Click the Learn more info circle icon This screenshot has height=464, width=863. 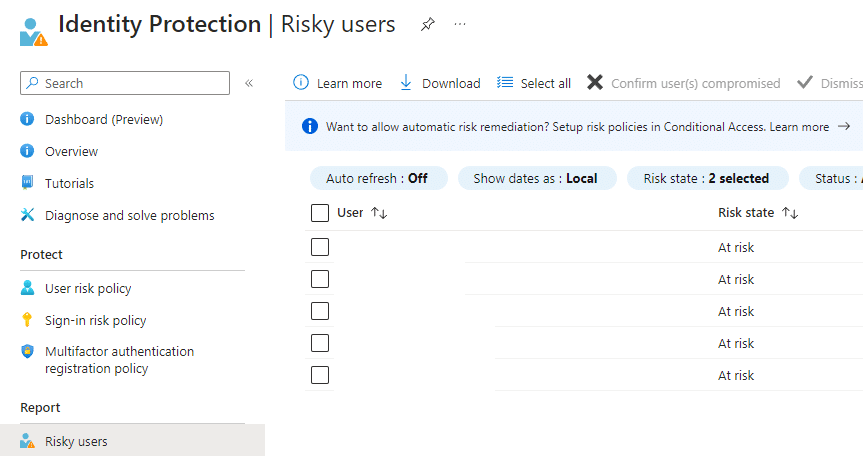tap(301, 83)
